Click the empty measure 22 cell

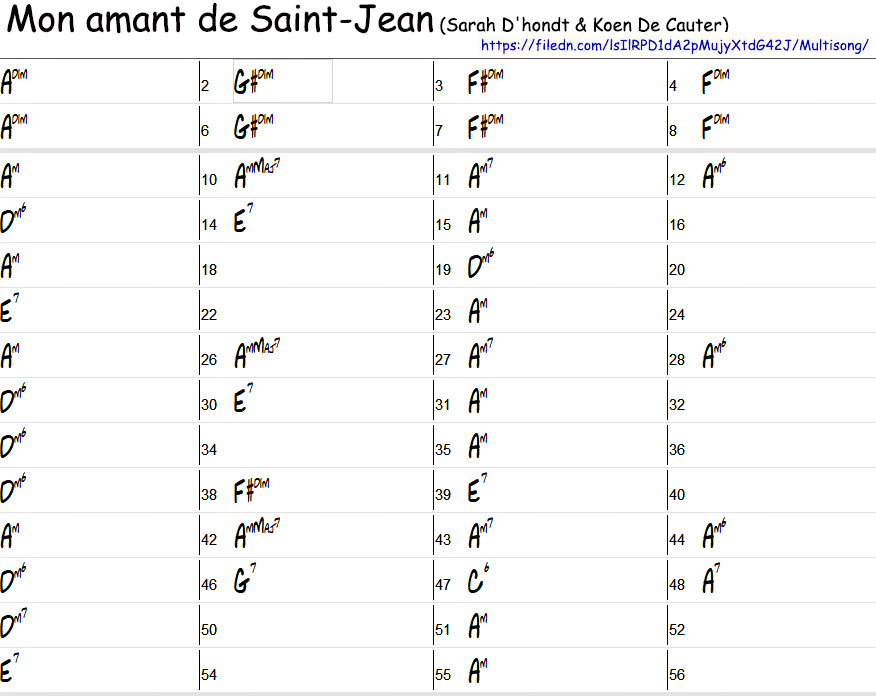316,312
